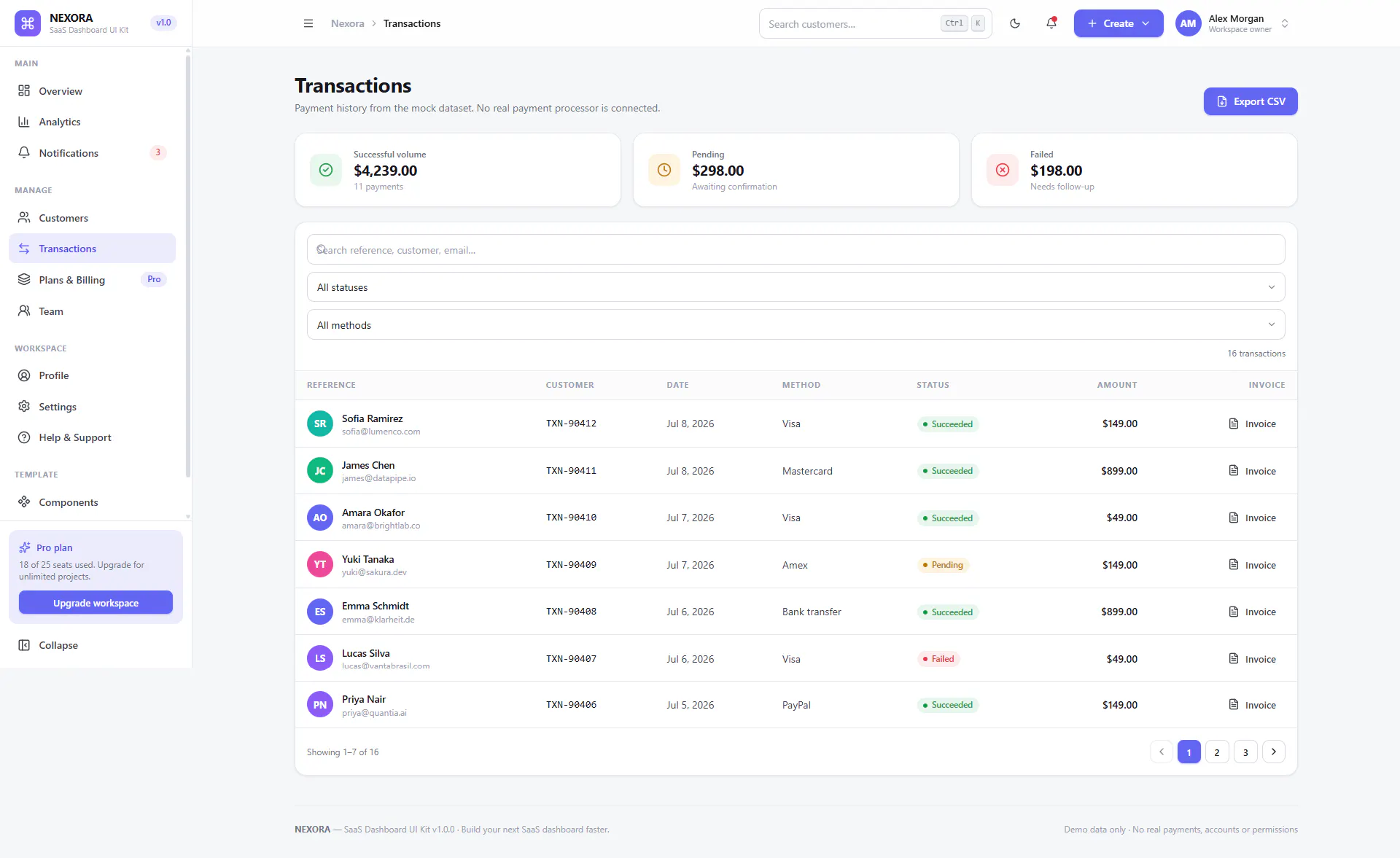Click Sofia Ramirez SR avatar
Viewport: 1400px width, 858px height.
click(320, 424)
